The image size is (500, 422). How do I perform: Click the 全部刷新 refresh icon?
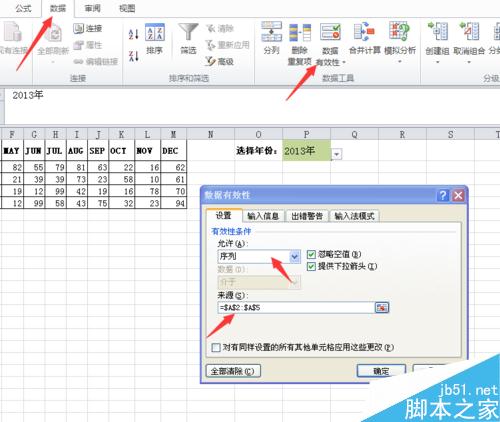[x=53, y=33]
